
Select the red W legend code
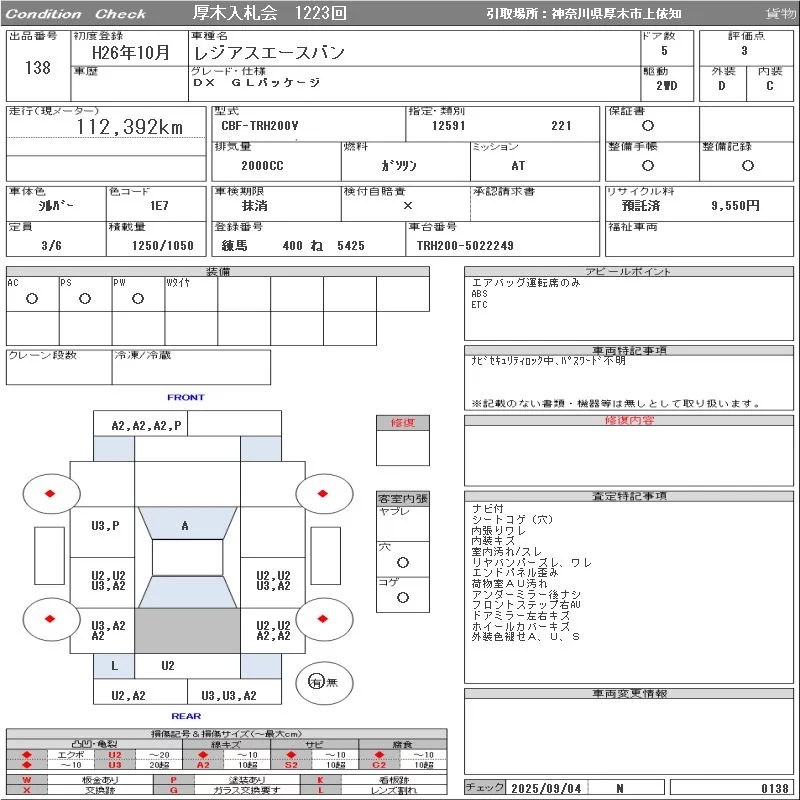[x=27, y=780]
